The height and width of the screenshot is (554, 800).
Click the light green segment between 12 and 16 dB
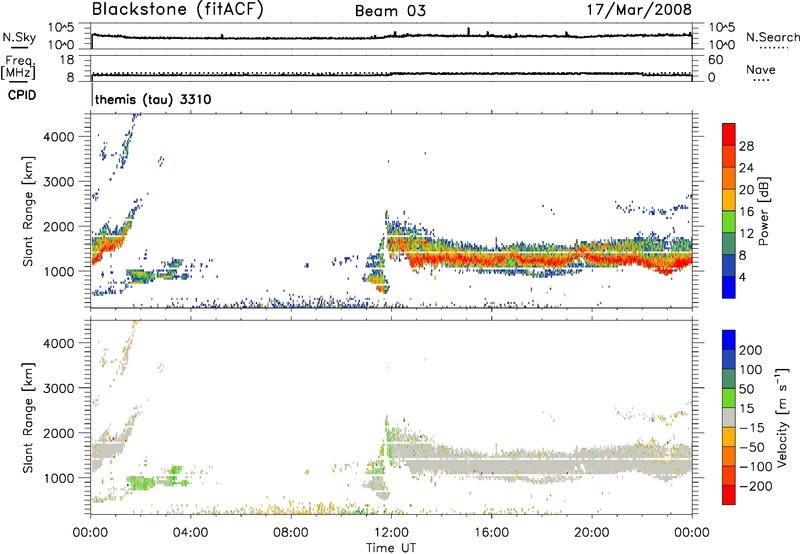[x=729, y=222]
